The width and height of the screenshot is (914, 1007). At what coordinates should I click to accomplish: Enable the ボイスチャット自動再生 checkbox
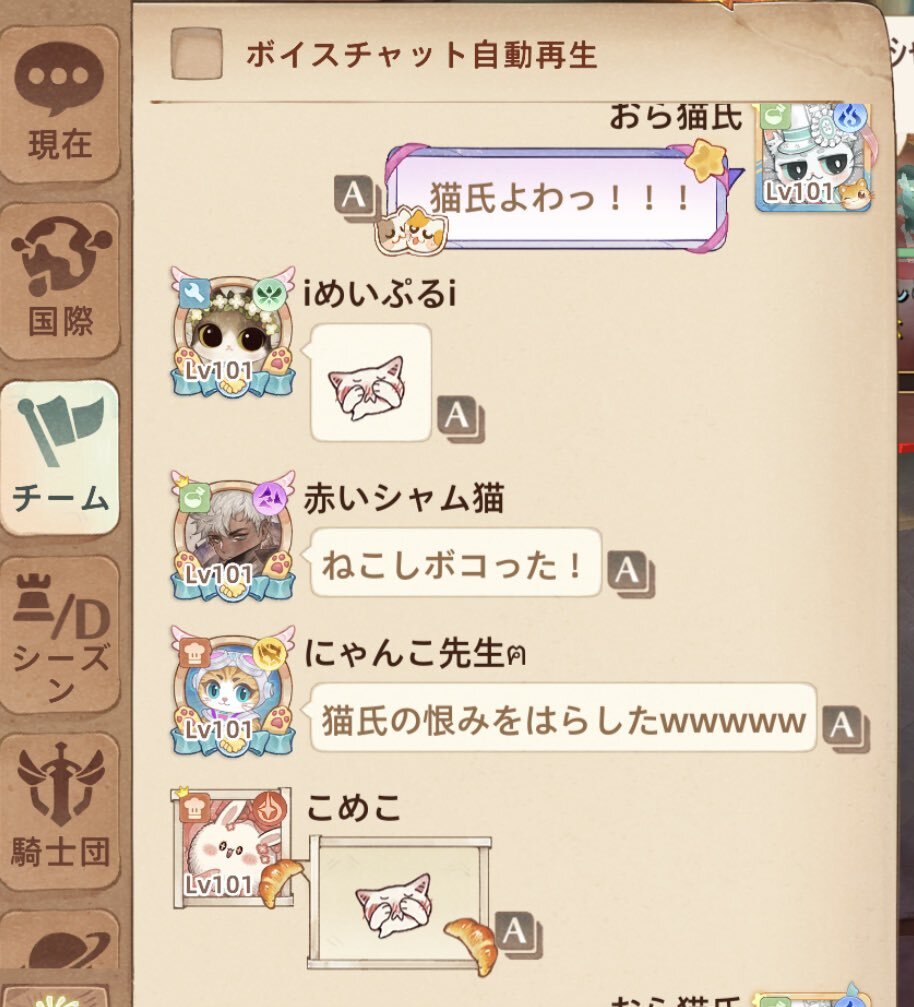click(x=197, y=53)
